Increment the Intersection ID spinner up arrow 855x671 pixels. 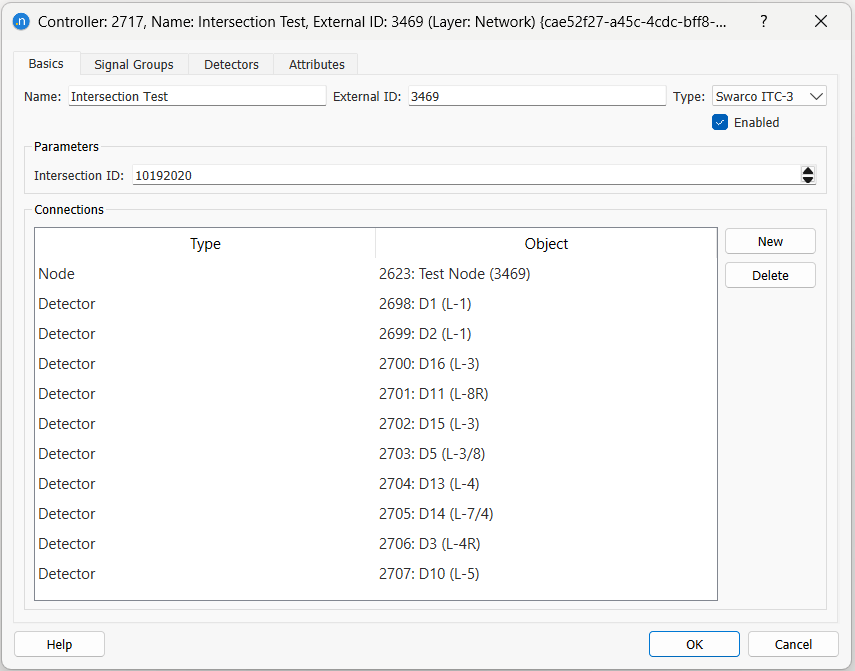tap(808, 171)
